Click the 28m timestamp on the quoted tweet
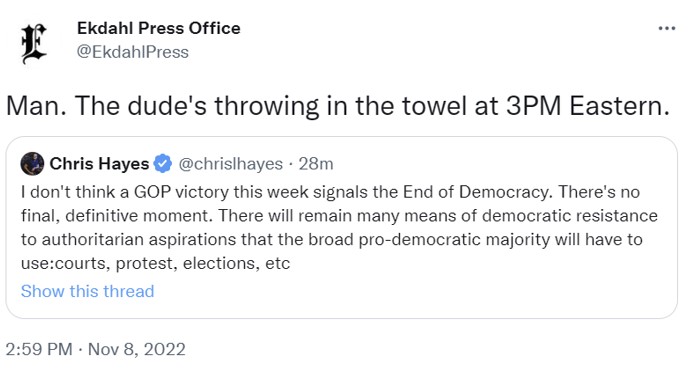The width and height of the screenshot is (692, 370). [316, 164]
